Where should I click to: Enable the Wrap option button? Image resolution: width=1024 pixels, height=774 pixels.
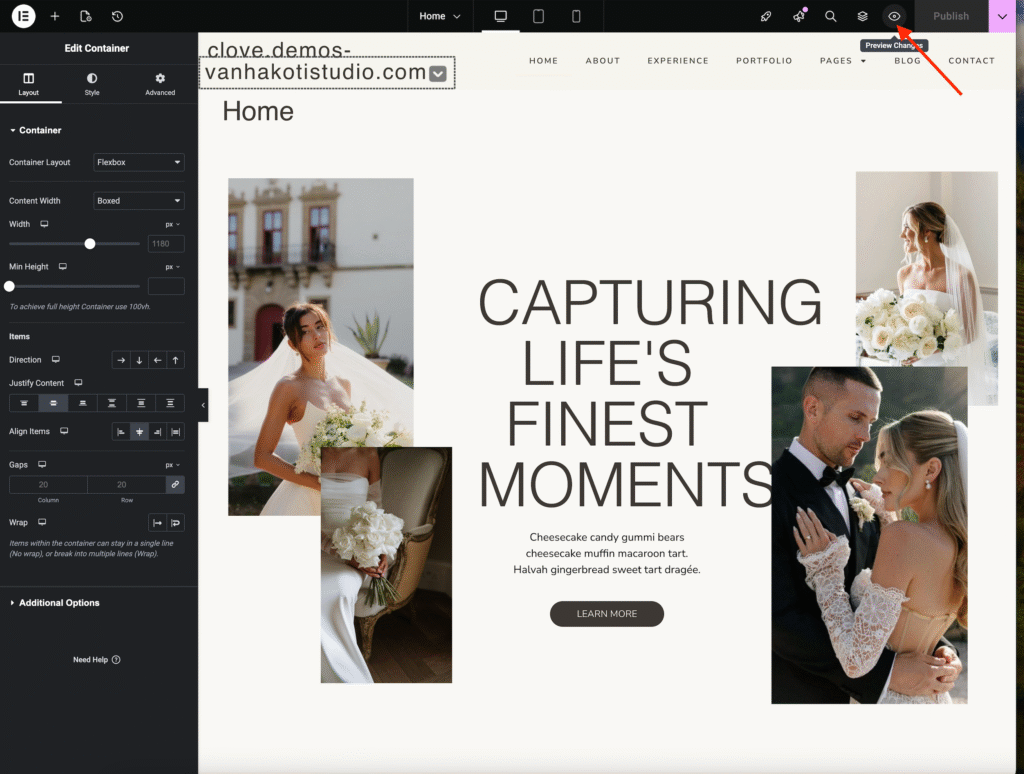175,522
